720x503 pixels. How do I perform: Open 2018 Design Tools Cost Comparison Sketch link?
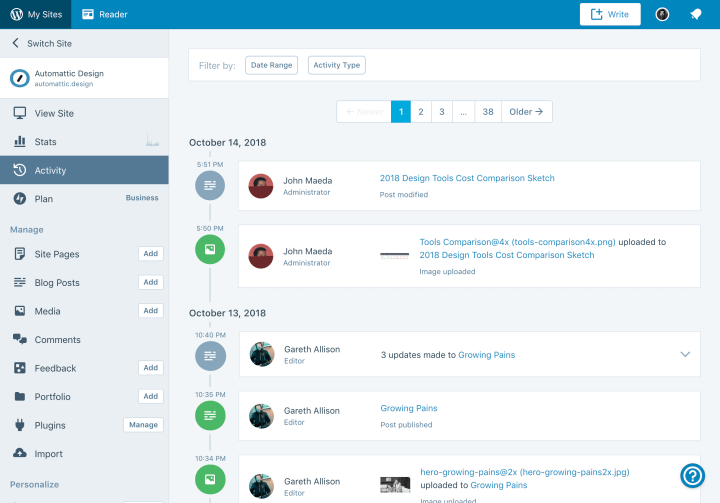tap(467, 178)
